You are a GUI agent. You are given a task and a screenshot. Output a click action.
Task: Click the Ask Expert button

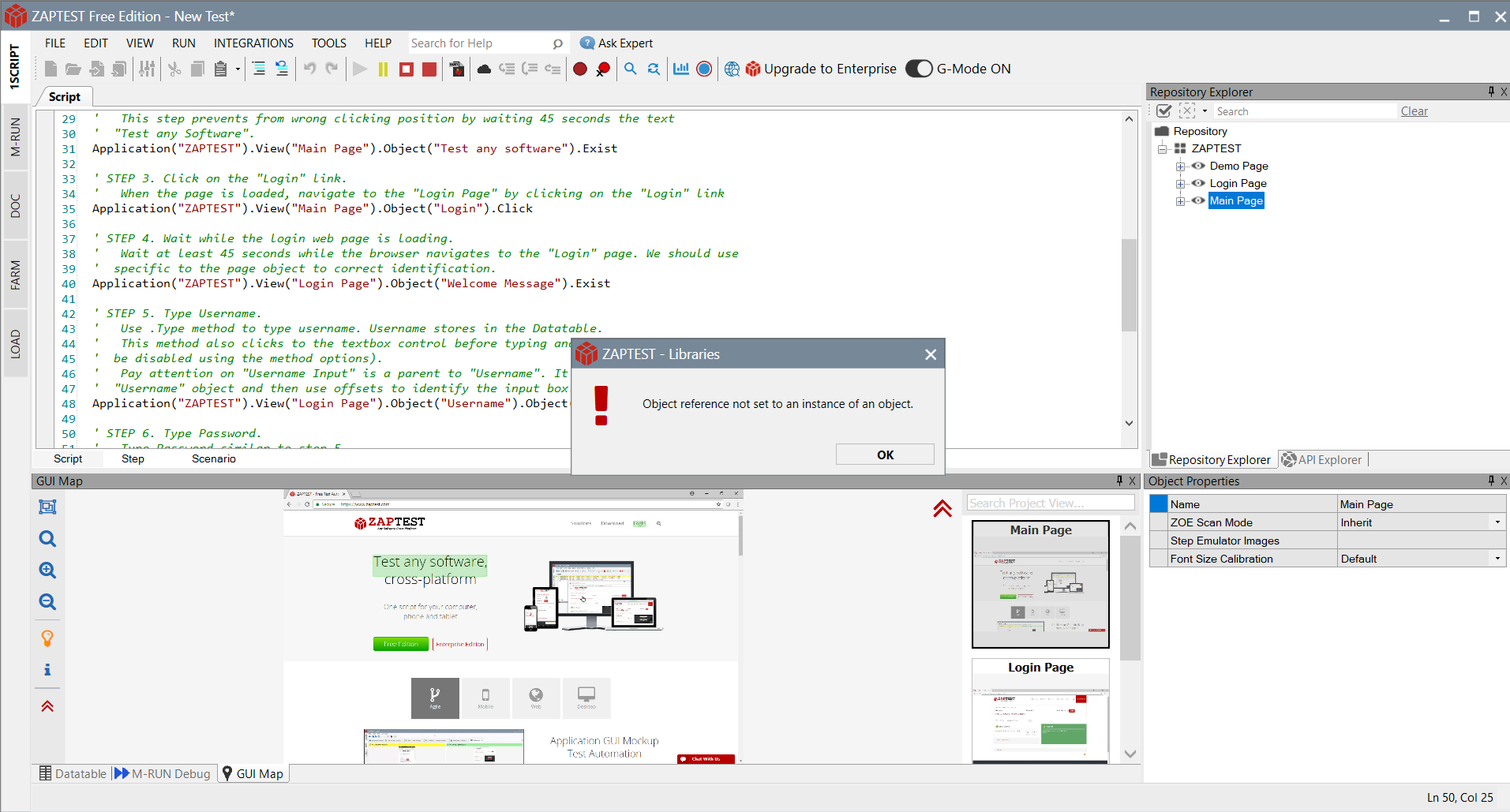pos(616,43)
